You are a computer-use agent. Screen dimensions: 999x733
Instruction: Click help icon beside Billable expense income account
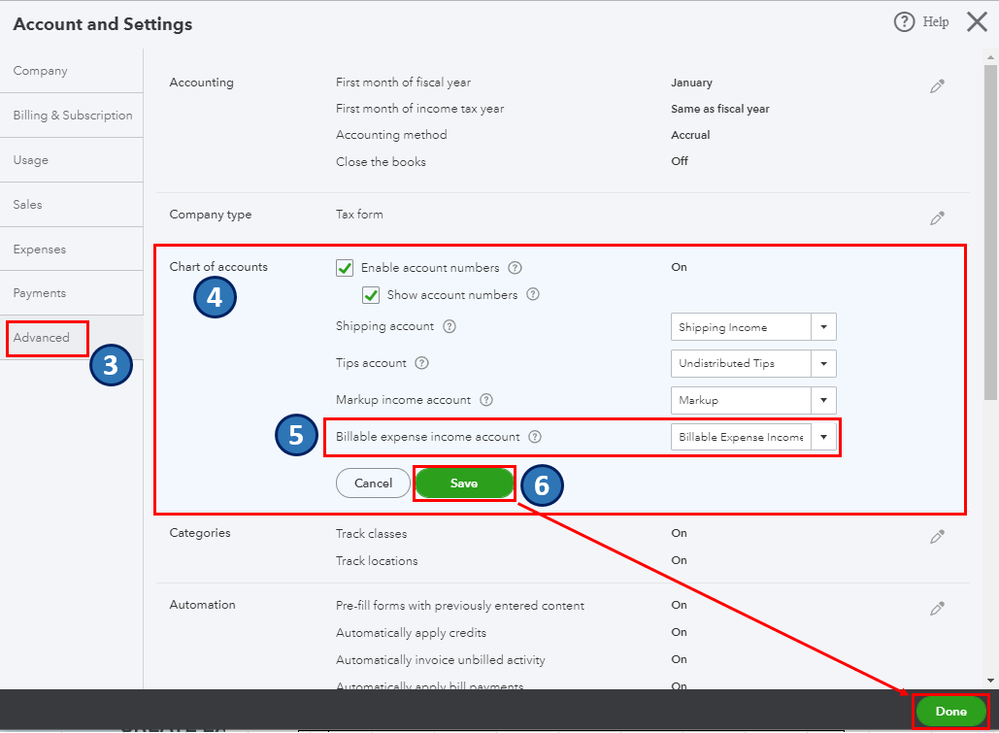(535, 437)
